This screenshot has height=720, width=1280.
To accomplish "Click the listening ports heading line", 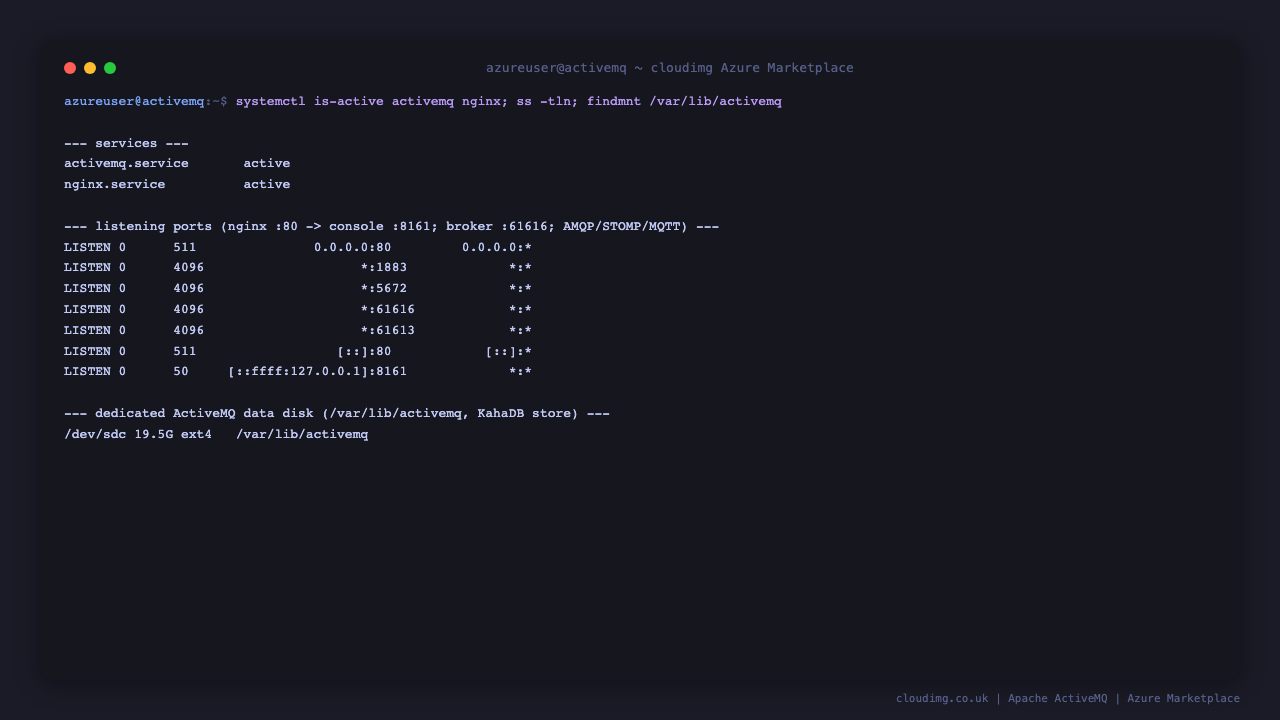I will 392,227.
